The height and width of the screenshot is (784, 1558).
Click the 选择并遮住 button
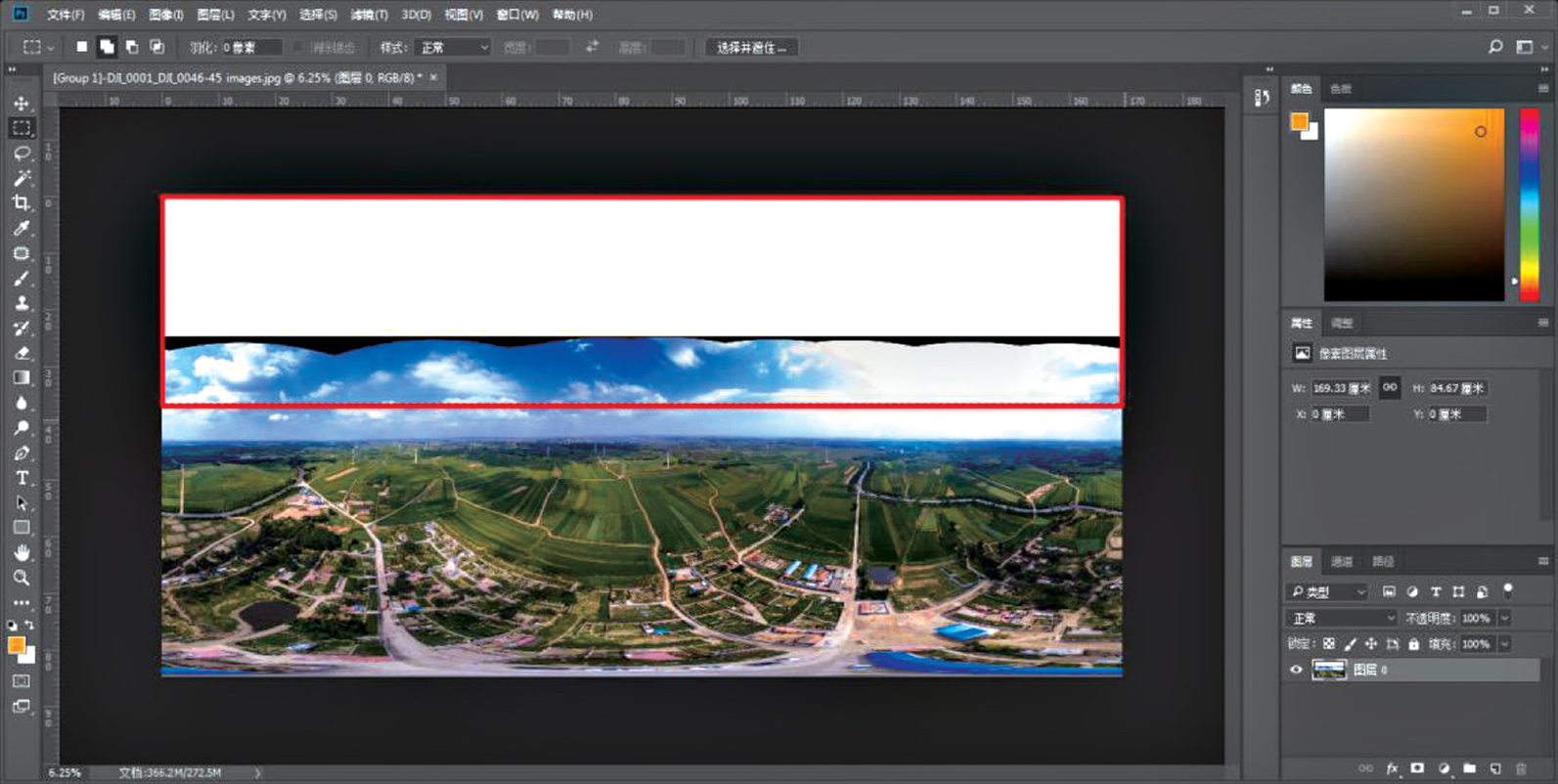pyautogui.click(x=751, y=47)
